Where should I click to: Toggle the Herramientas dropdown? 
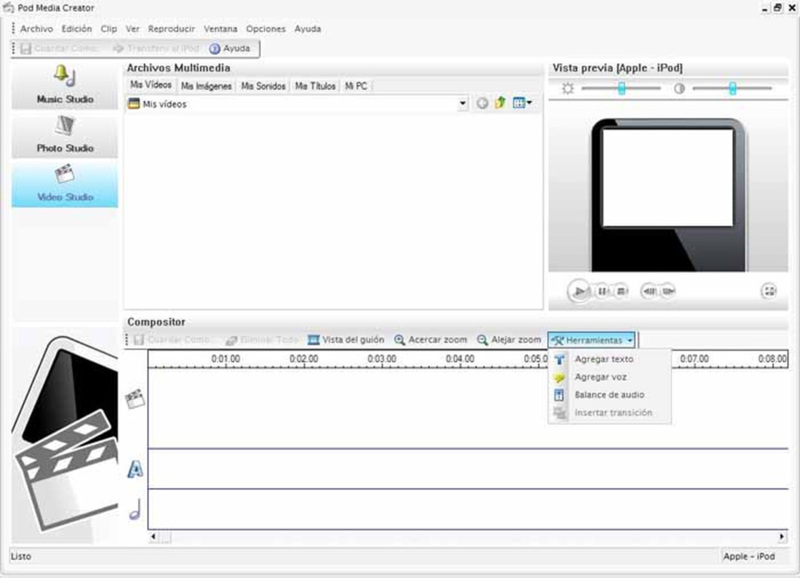click(592, 340)
